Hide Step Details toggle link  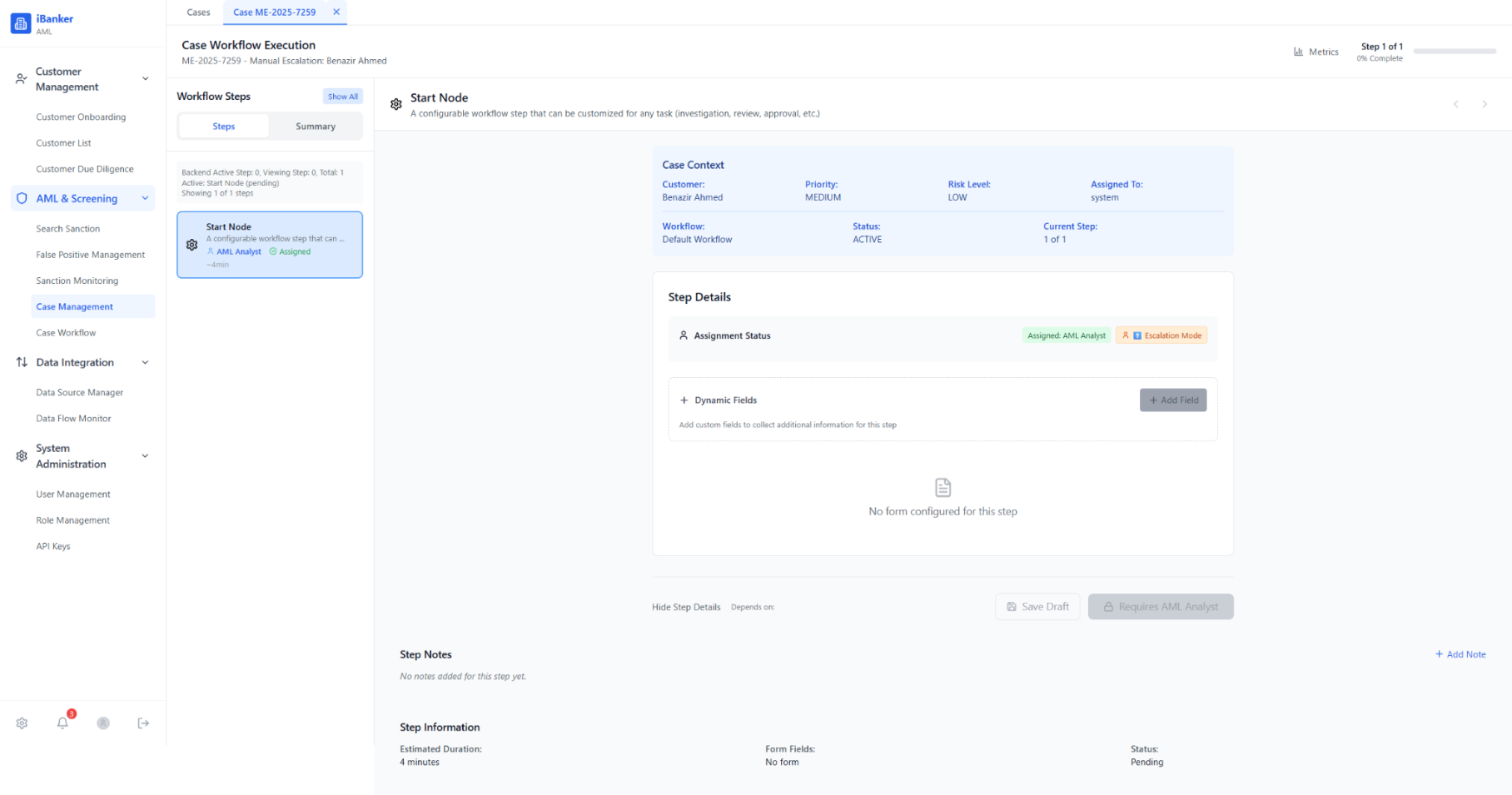tap(685, 608)
